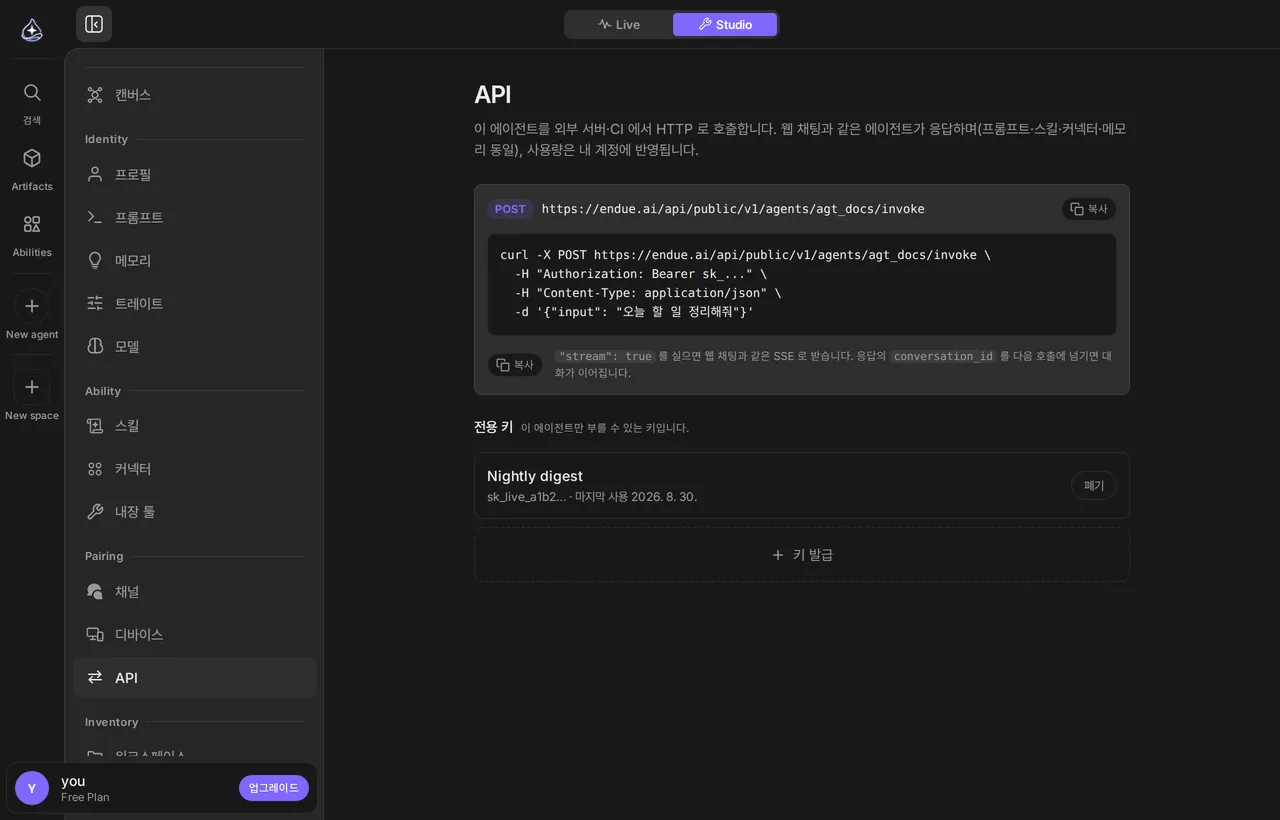Select the 스킬 sidebar item
Viewport: 1280px width, 820px height.
coord(195,426)
